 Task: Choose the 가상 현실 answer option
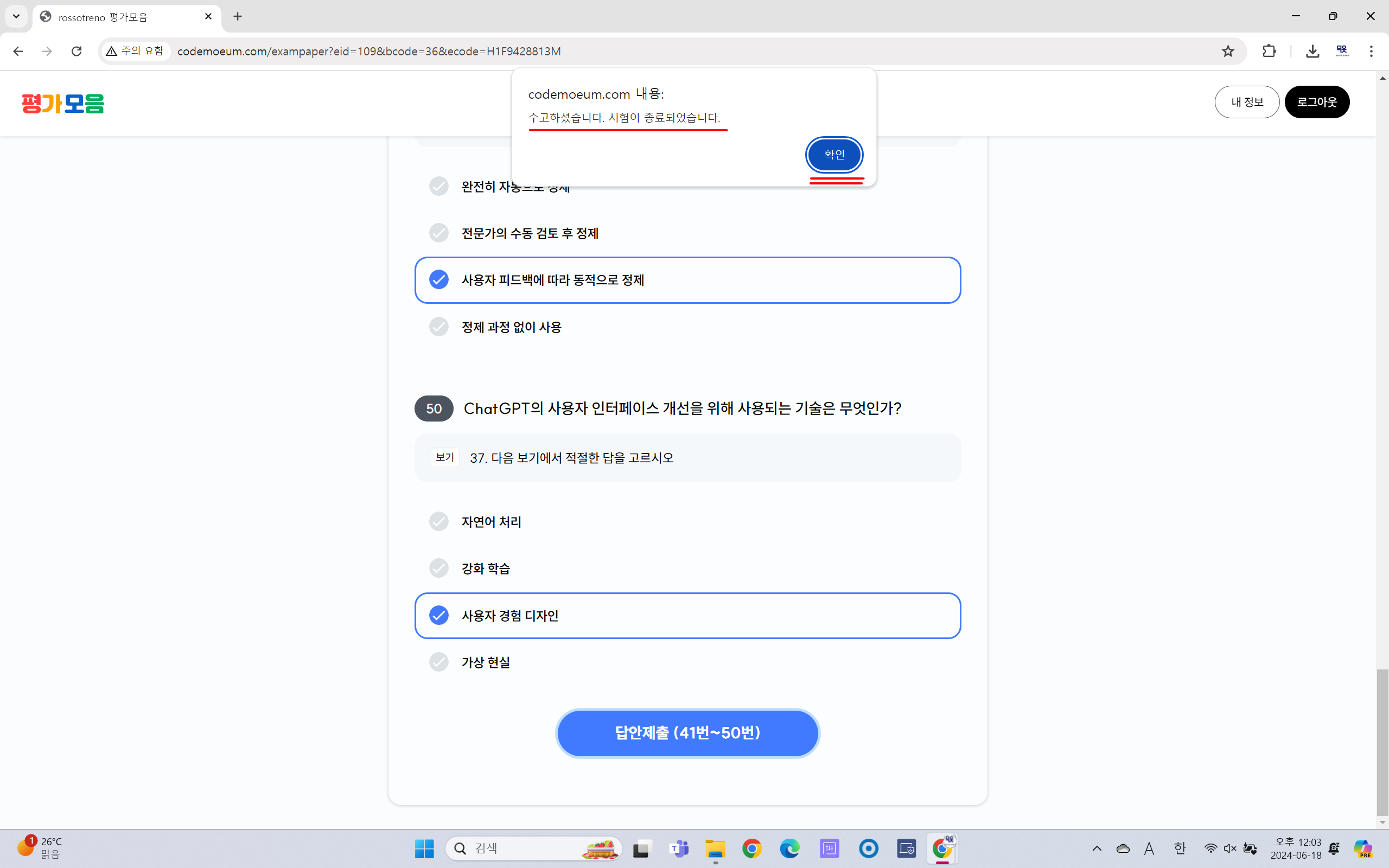point(486,662)
